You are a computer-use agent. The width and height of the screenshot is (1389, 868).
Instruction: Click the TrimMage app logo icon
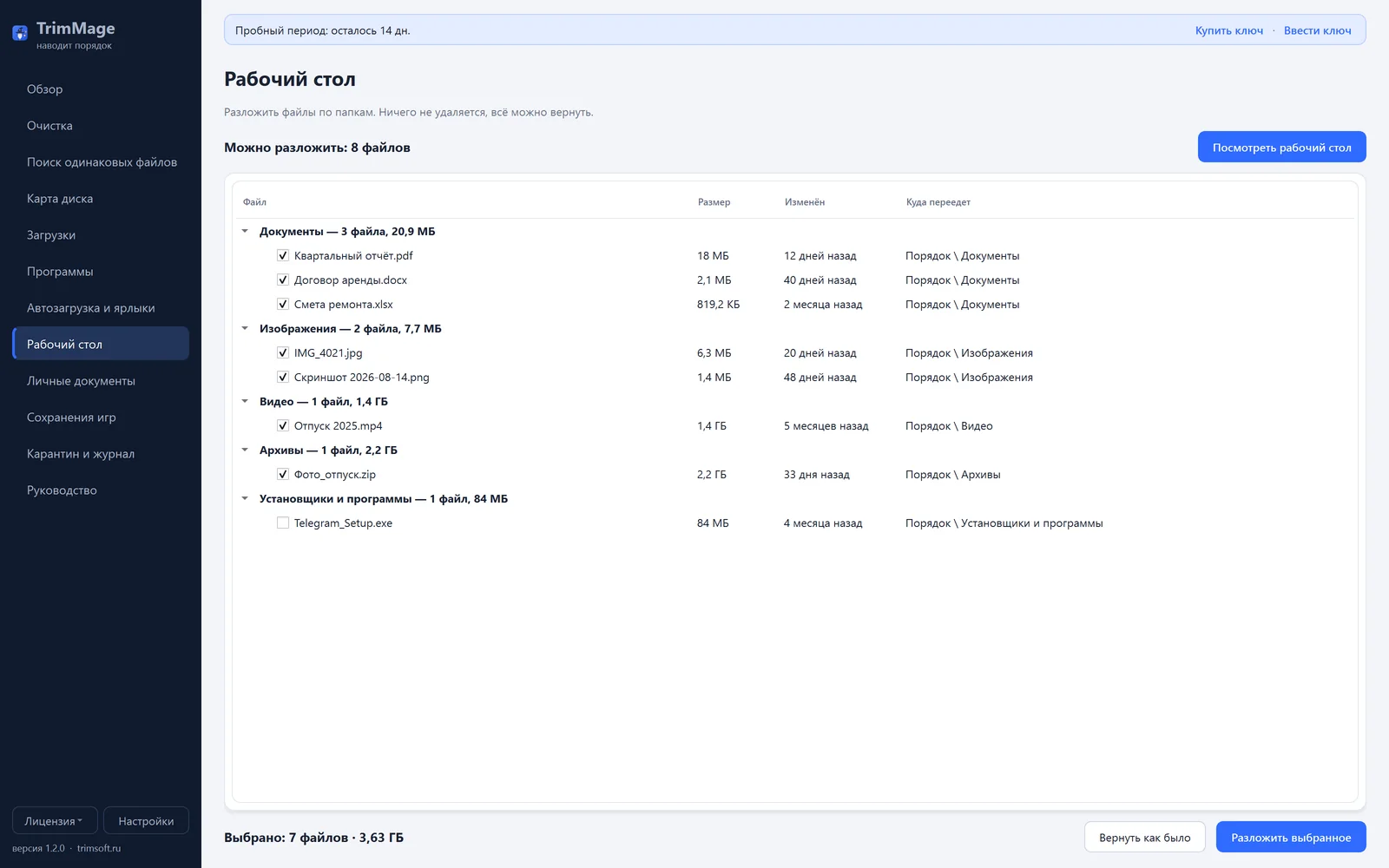tap(20, 34)
